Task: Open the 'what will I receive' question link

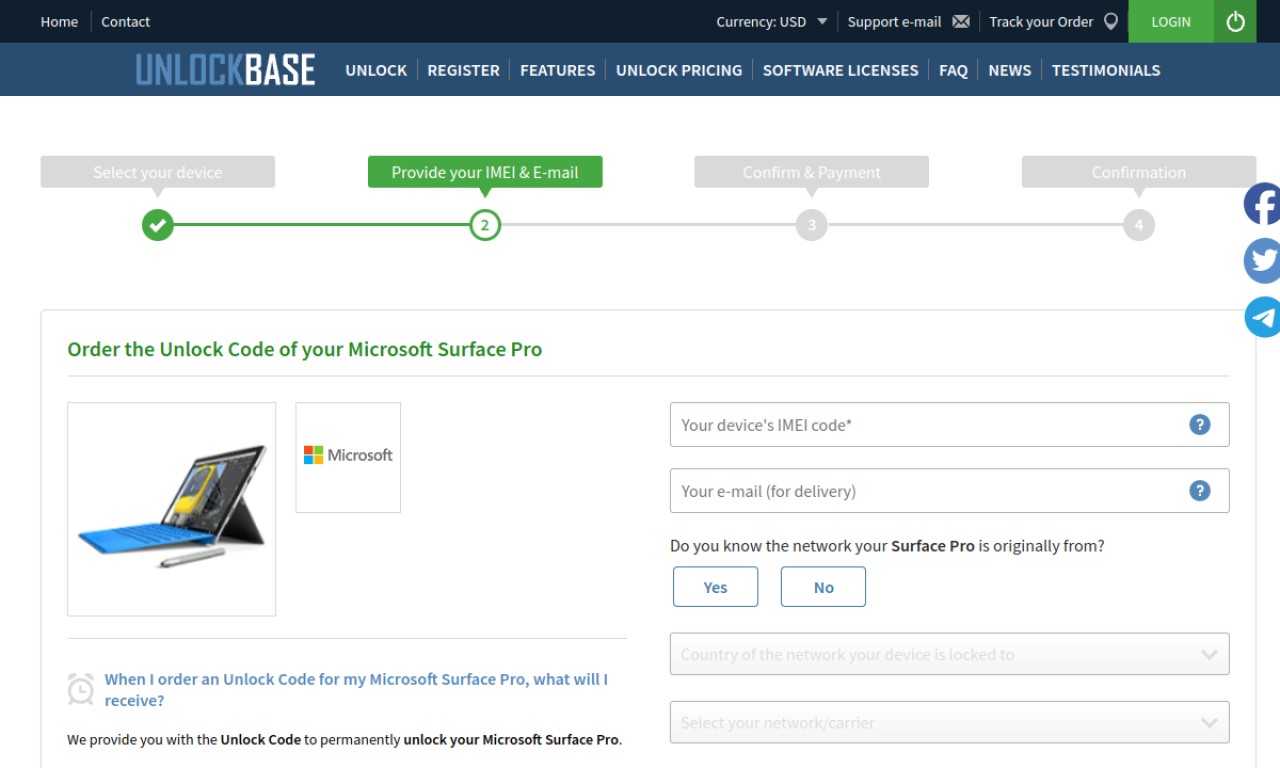Action: pos(356,690)
